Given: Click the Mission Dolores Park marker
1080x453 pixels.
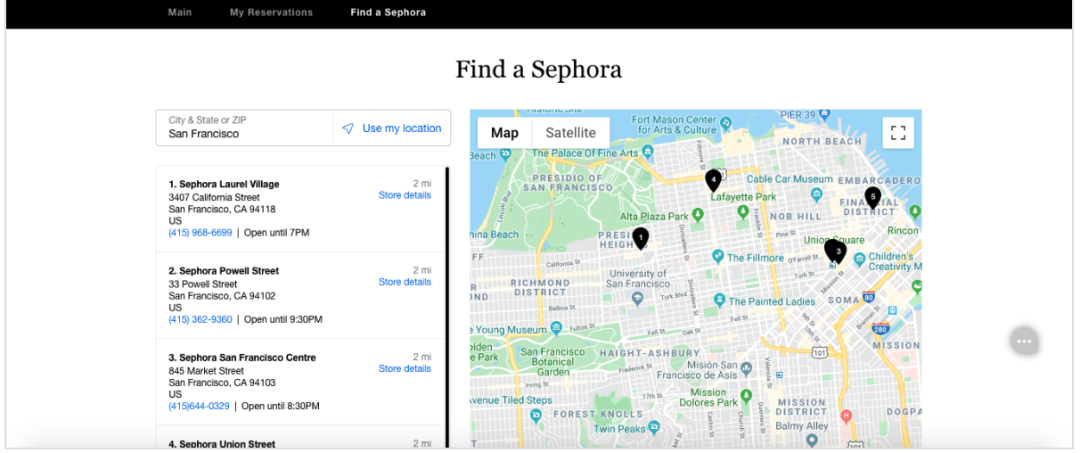Looking at the screenshot, I should (x=746, y=397).
